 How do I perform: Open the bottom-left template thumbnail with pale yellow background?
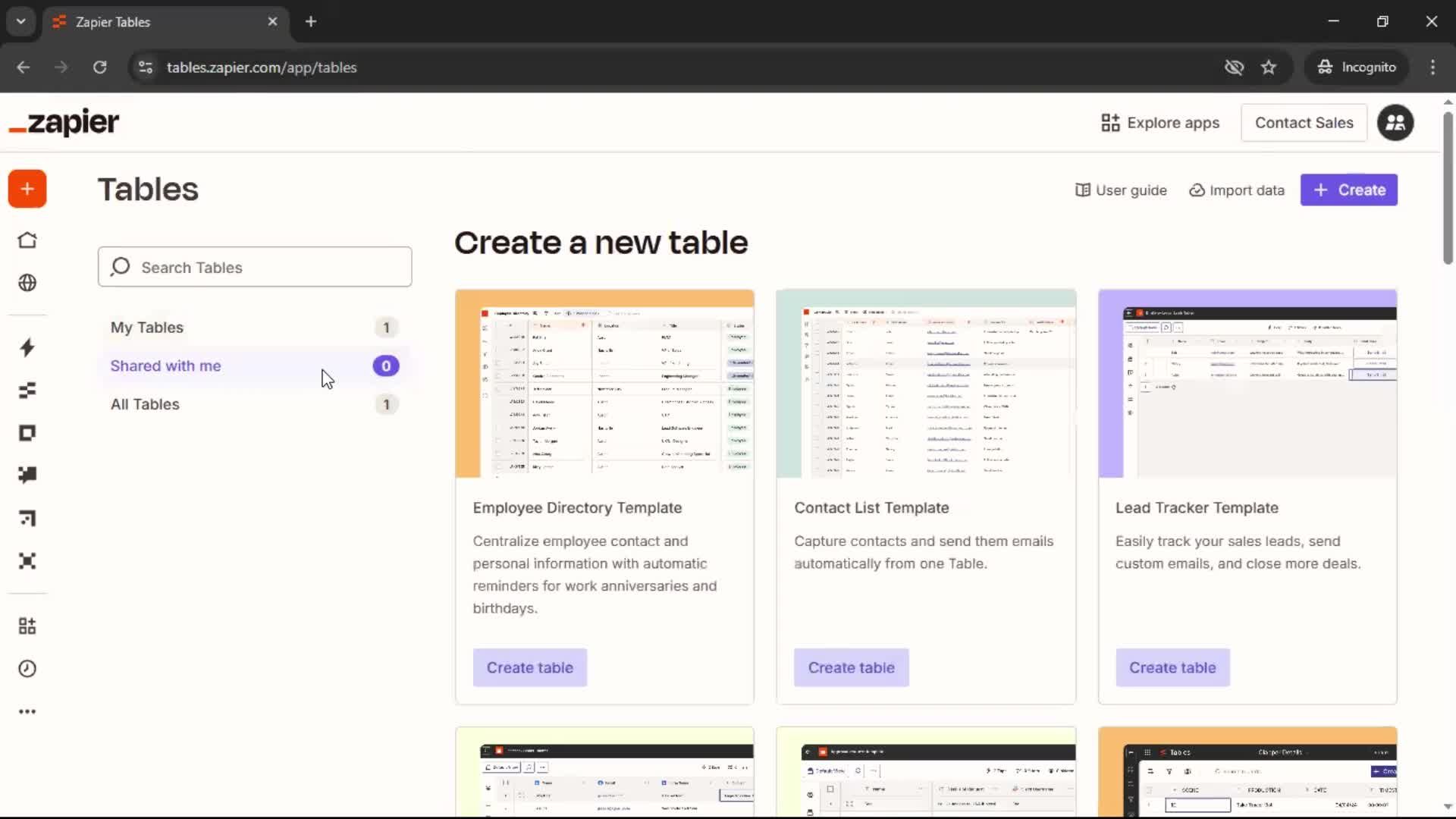604,772
